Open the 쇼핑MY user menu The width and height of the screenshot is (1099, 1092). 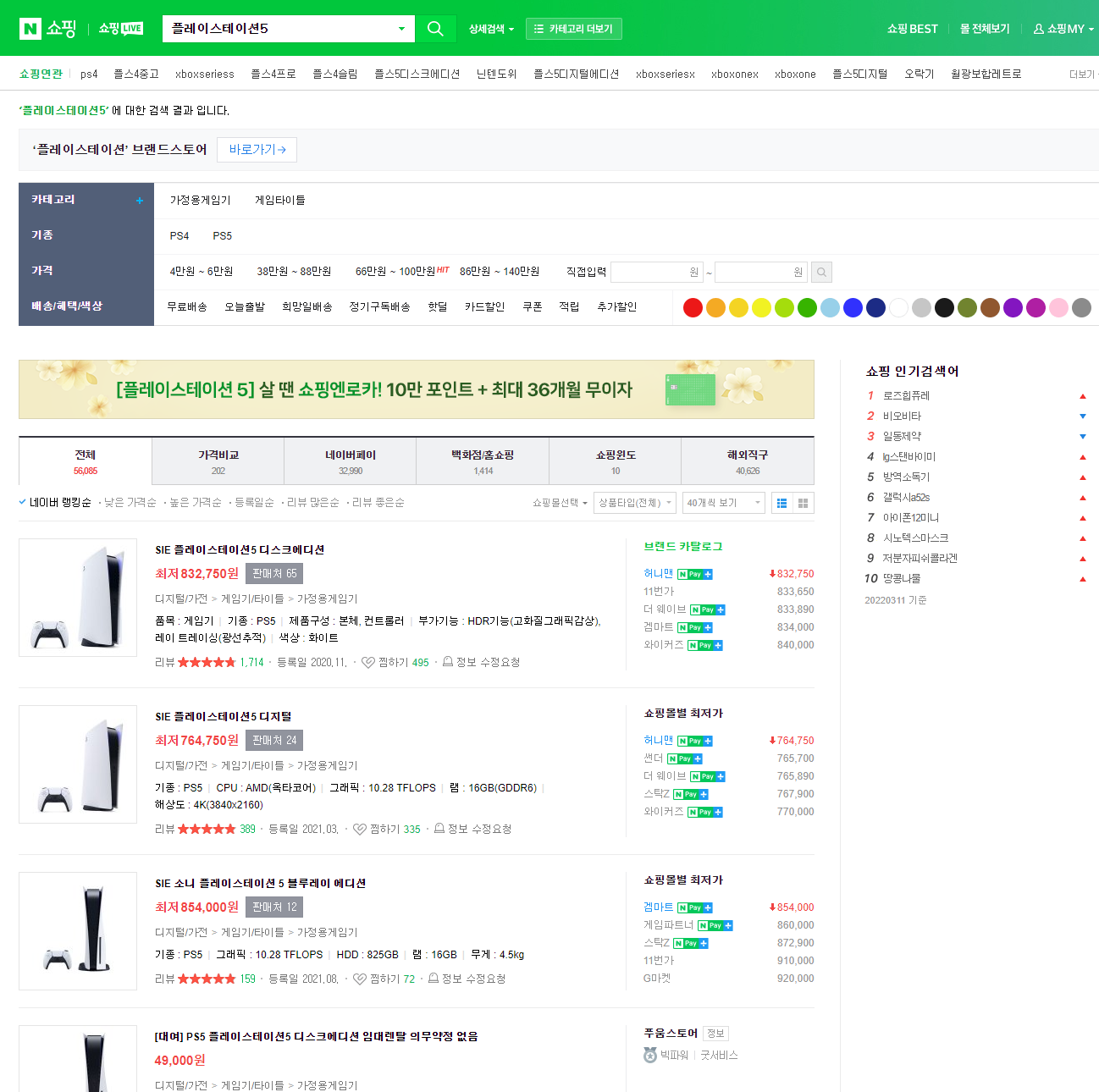pyautogui.click(x=1063, y=29)
